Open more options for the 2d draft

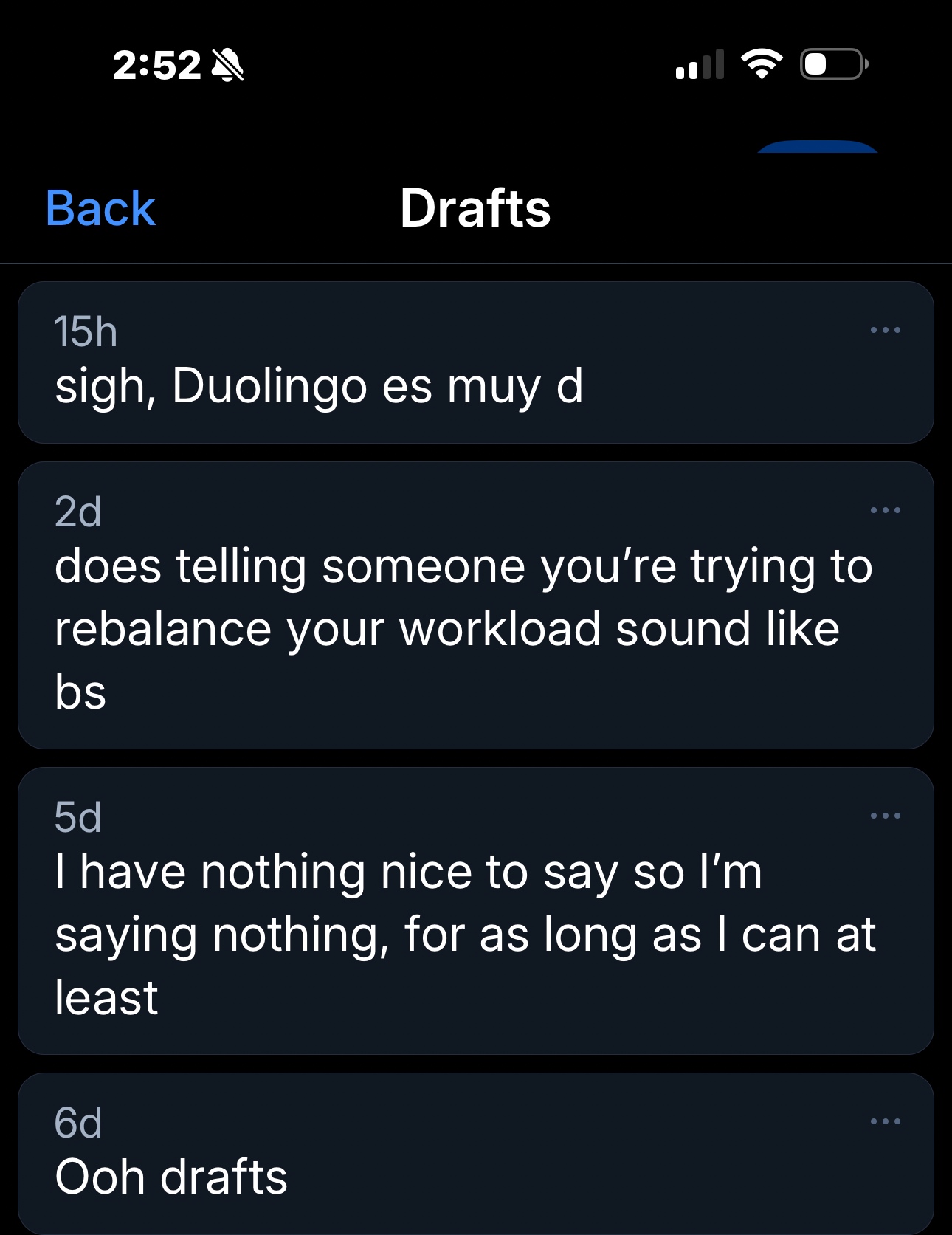(885, 510)
